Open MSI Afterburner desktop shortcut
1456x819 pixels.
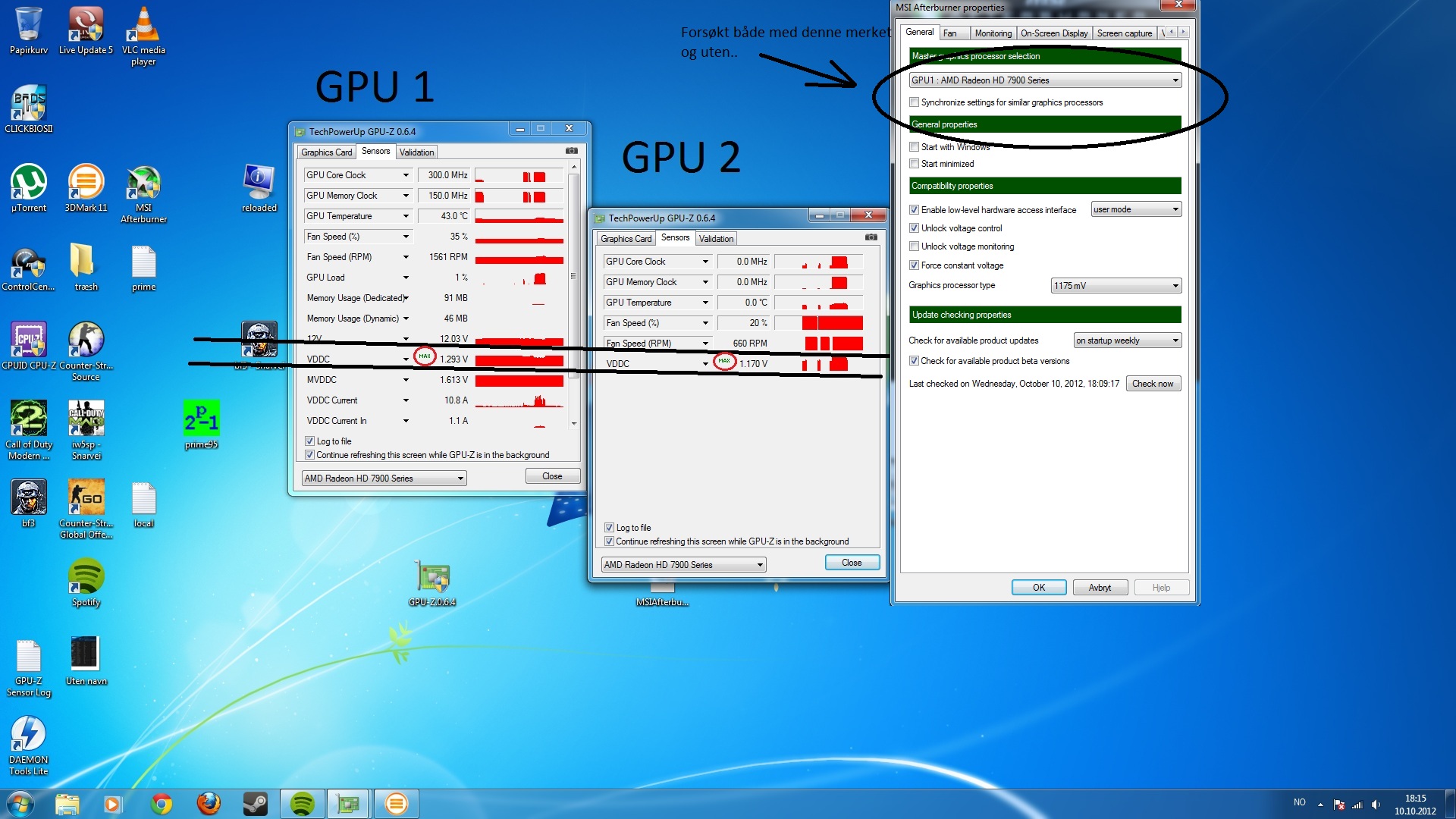(x=143, y=193)
